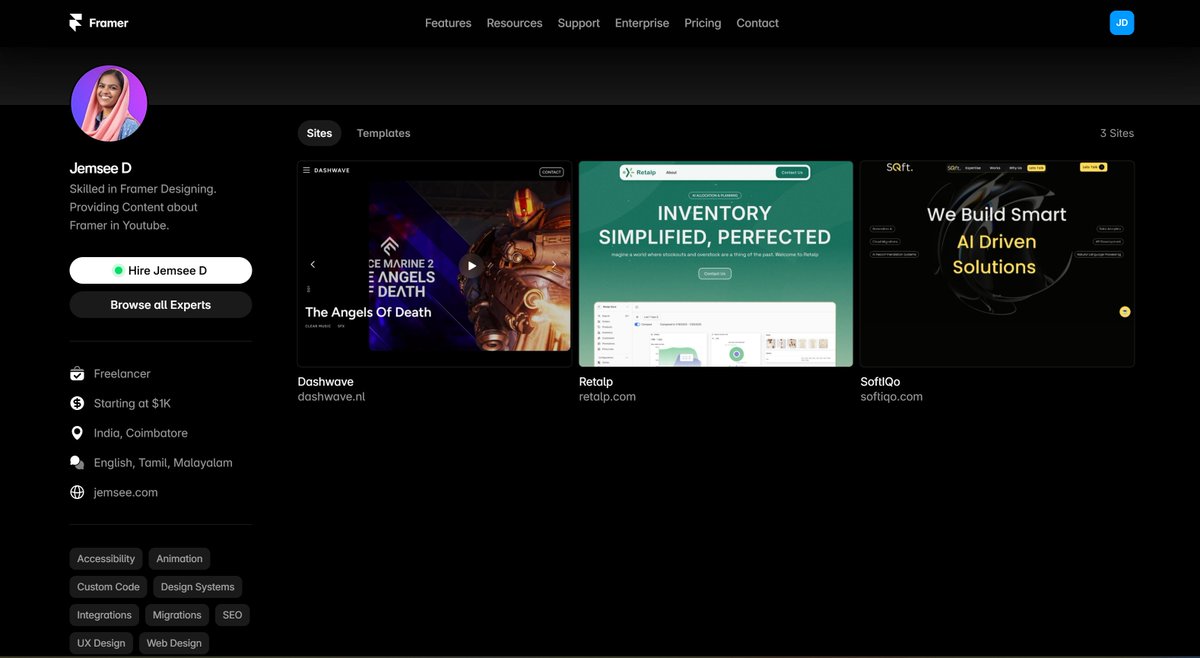Open the SoftIQo site thumbnail
Screen dimensions: 1200x658
[x=997, y=264]
